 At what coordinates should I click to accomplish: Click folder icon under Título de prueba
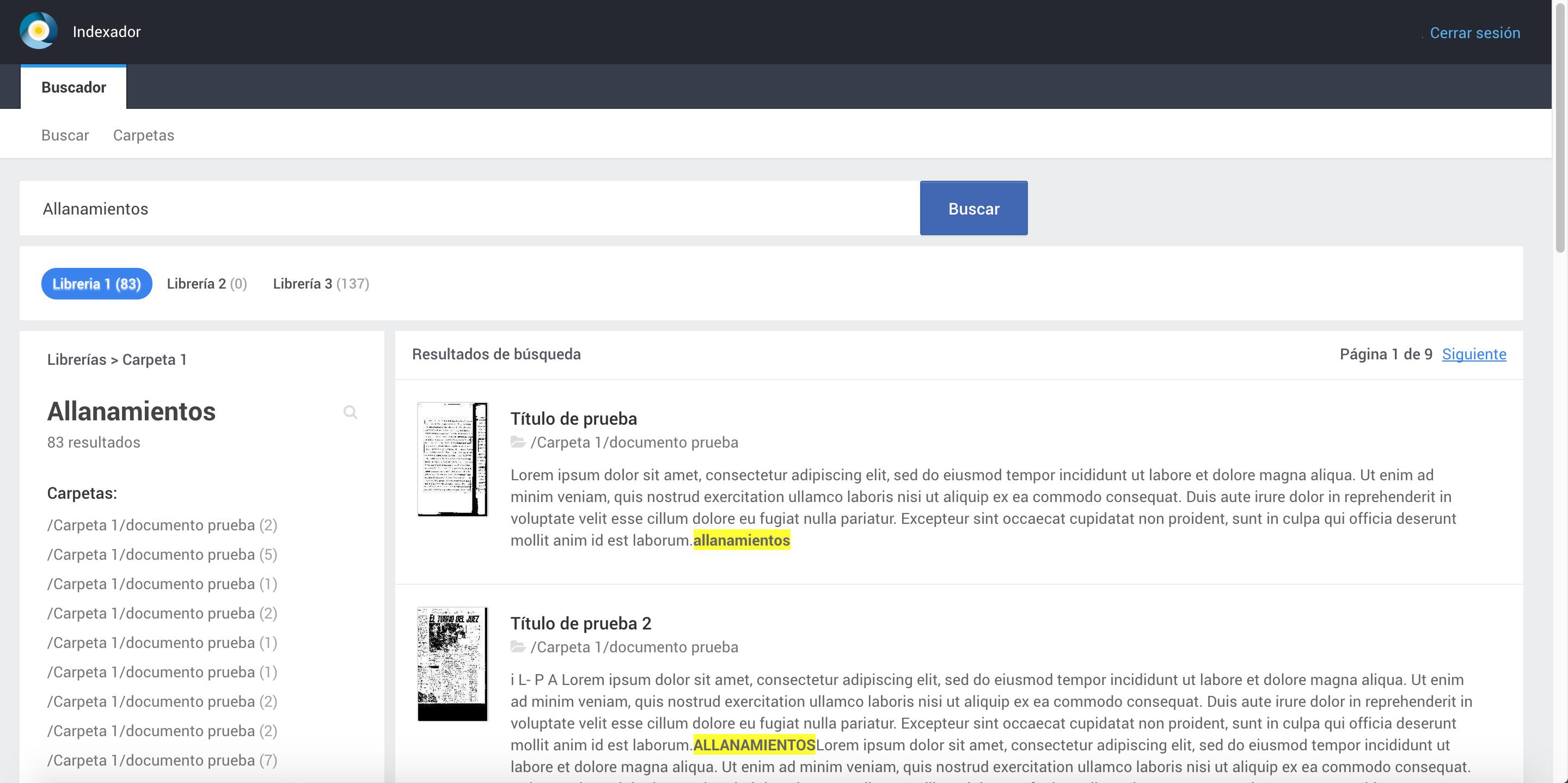[x=518, y=442]
